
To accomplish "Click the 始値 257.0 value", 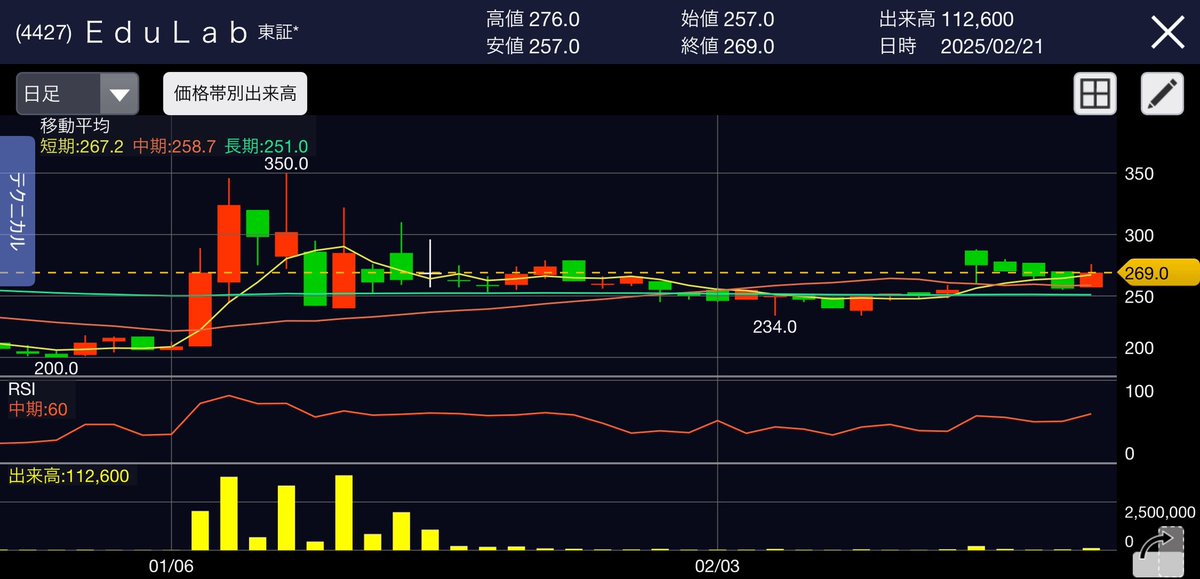I will [x=727, y=19].
